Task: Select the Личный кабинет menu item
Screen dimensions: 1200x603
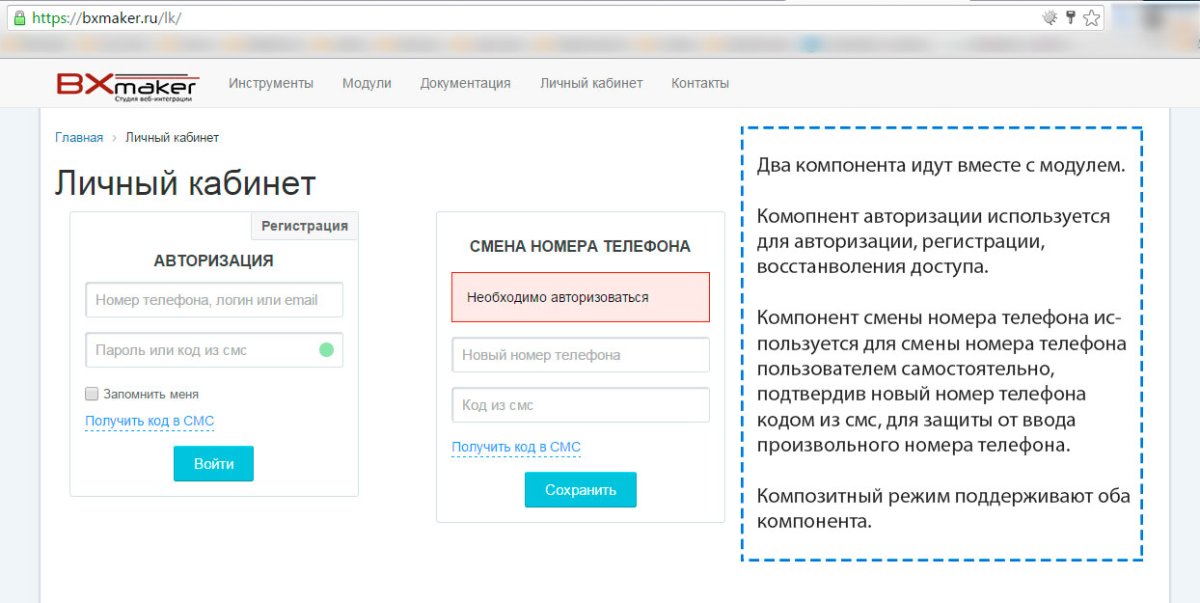Action: (591, 83)
